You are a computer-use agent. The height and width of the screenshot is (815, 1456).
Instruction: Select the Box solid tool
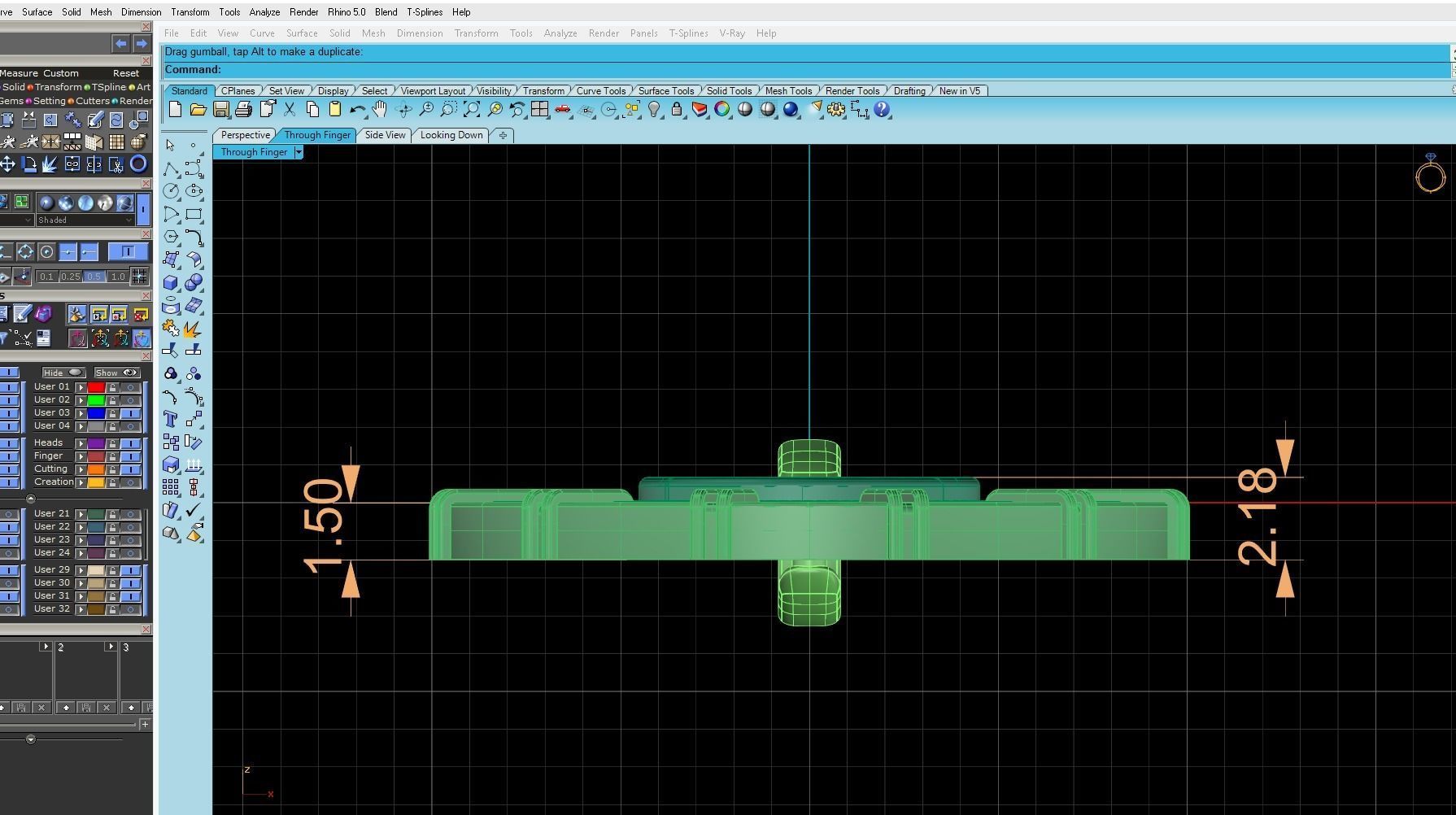point(171,283)
